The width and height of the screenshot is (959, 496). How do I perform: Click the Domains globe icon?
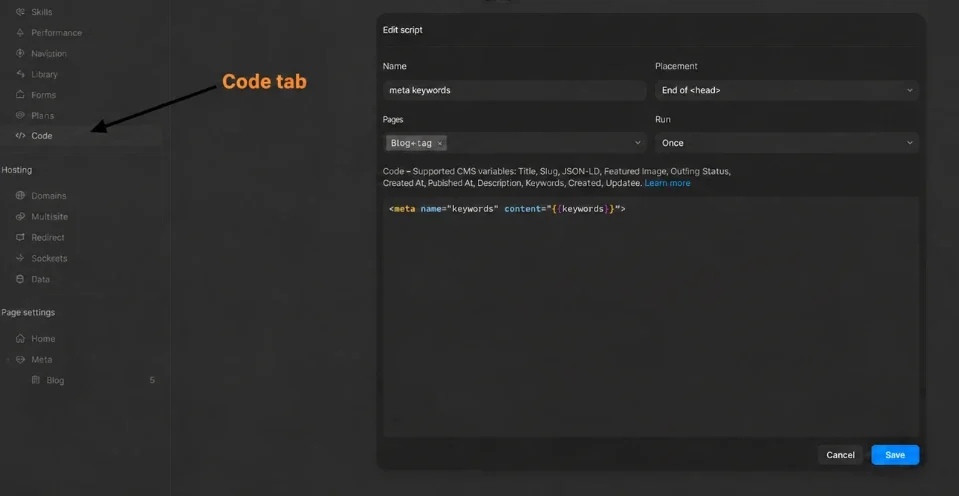click(20, 196)
